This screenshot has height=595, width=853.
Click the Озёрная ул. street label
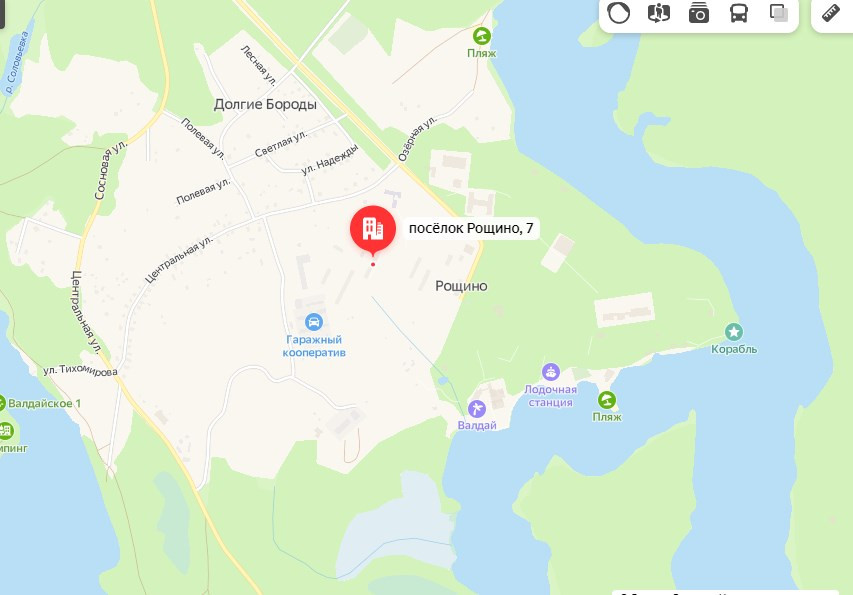point(417,139)
